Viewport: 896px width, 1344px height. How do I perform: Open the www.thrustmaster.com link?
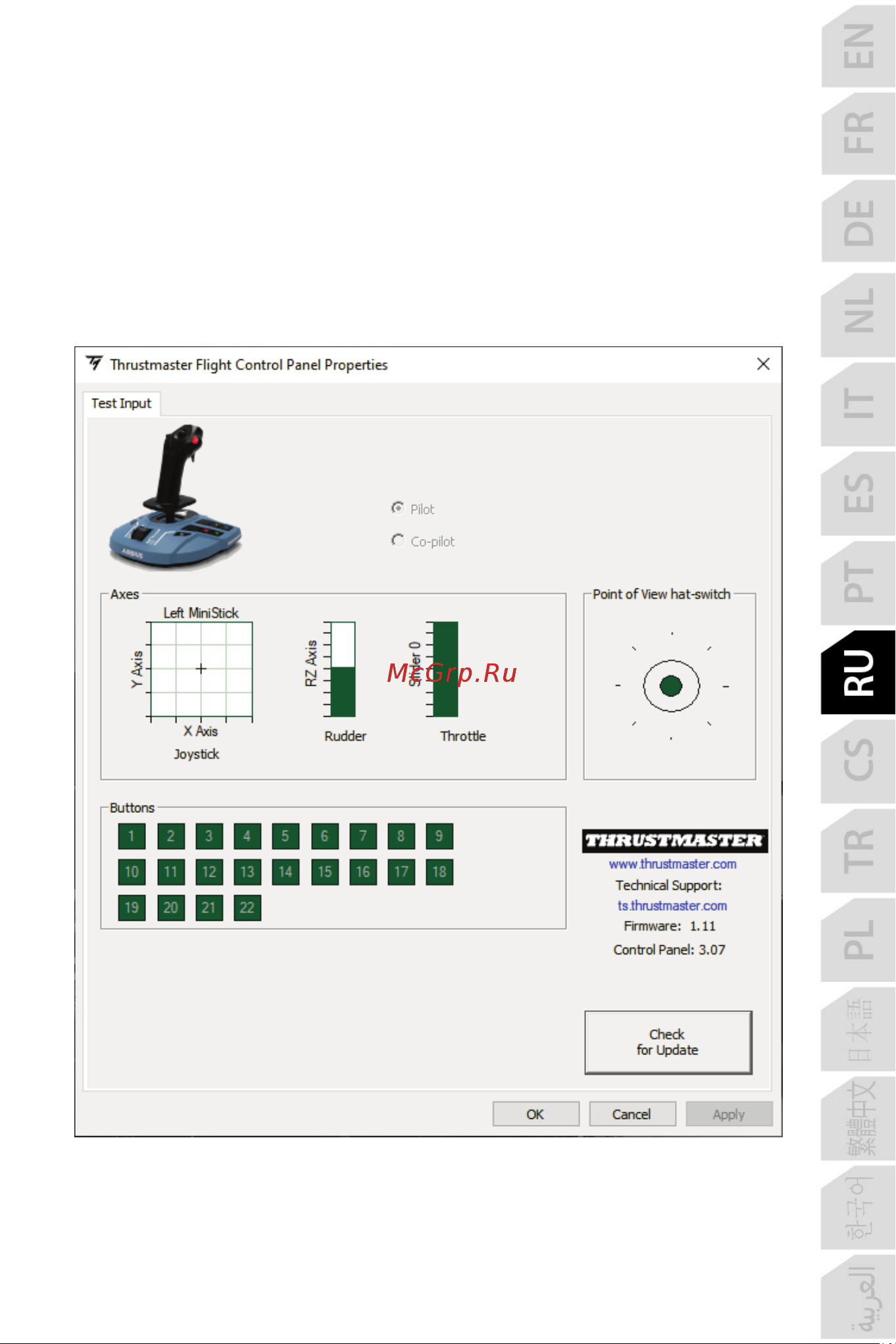(672, 864)
